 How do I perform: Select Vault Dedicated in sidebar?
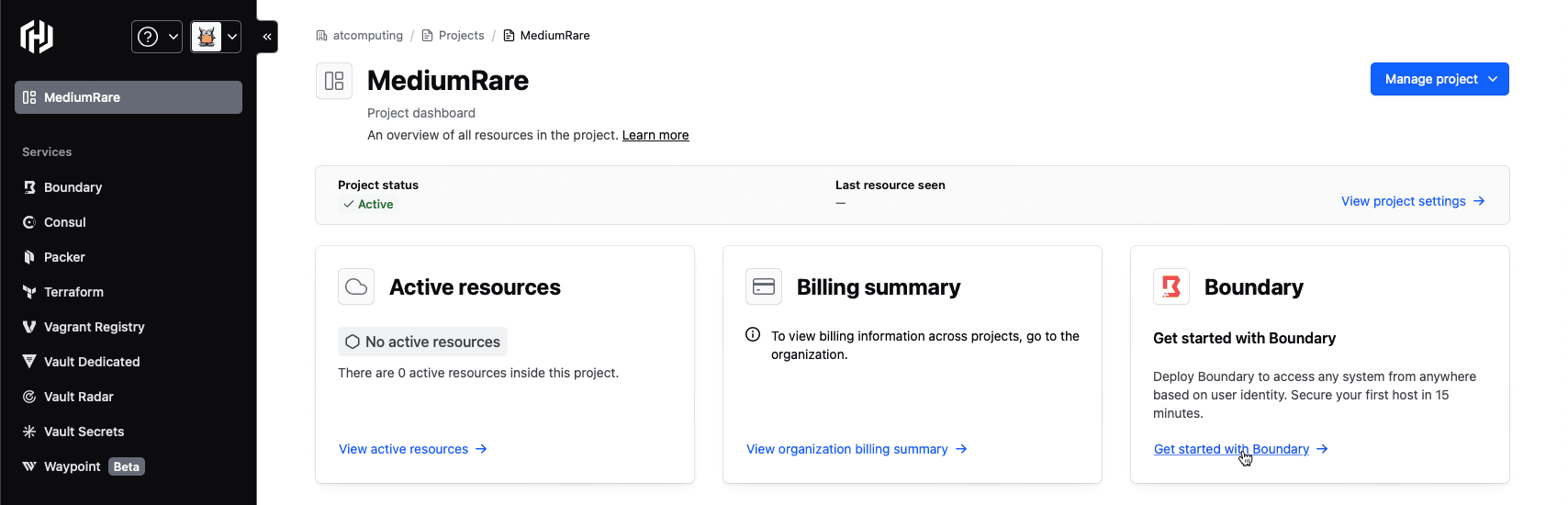(92, 362)
